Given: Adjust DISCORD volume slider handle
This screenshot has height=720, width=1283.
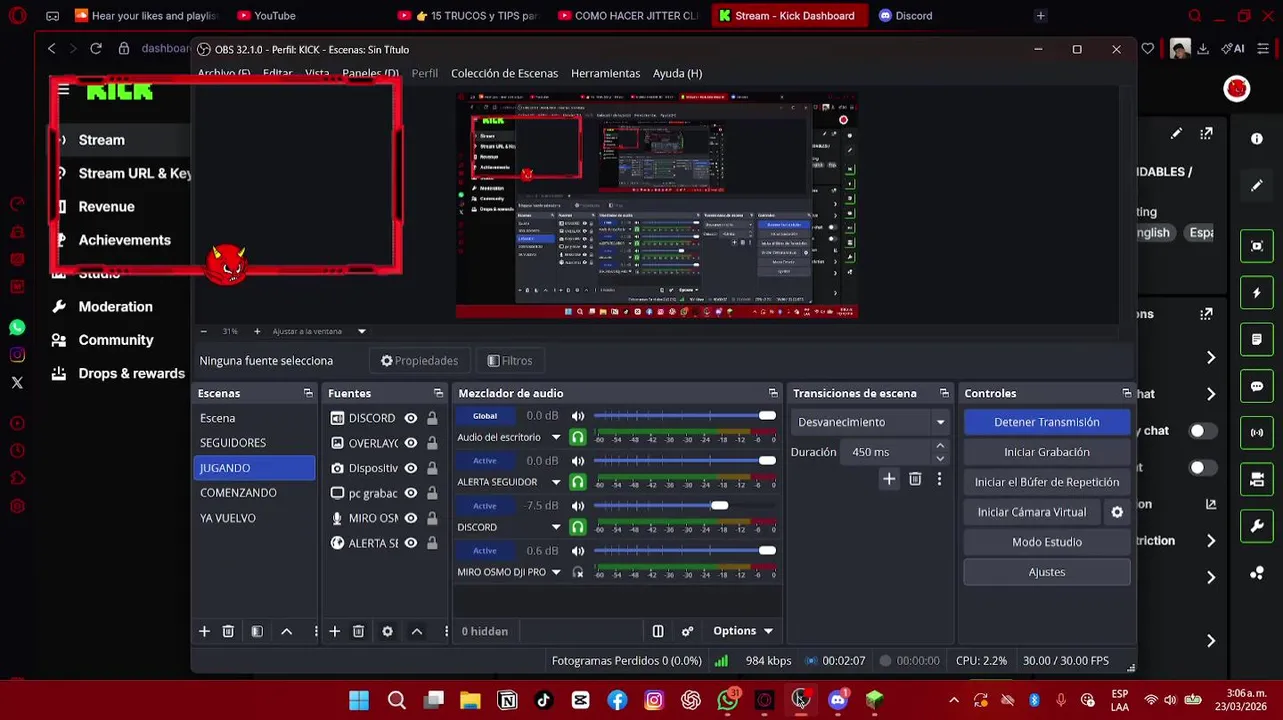Looking at the screenshot, I should (720, 506).
